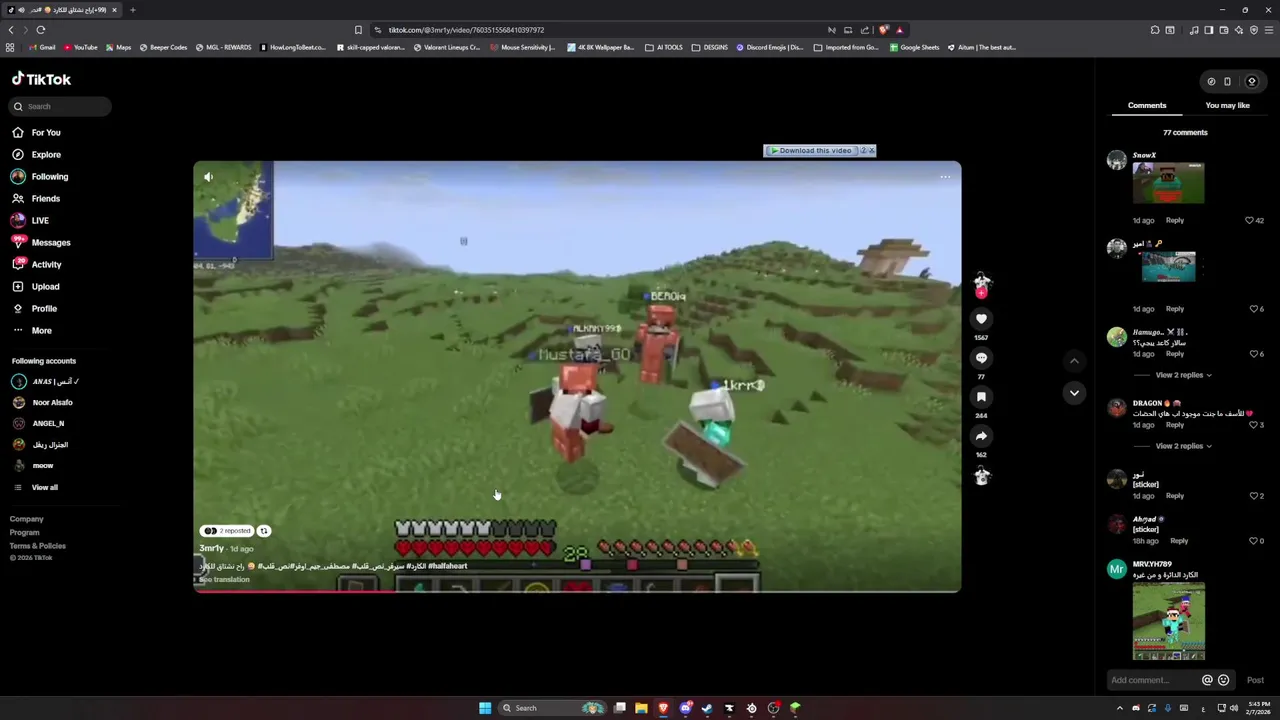Reply to Ahmad's sticker comment
This screenshot has width=1280, height=720.
point(1179,541)
